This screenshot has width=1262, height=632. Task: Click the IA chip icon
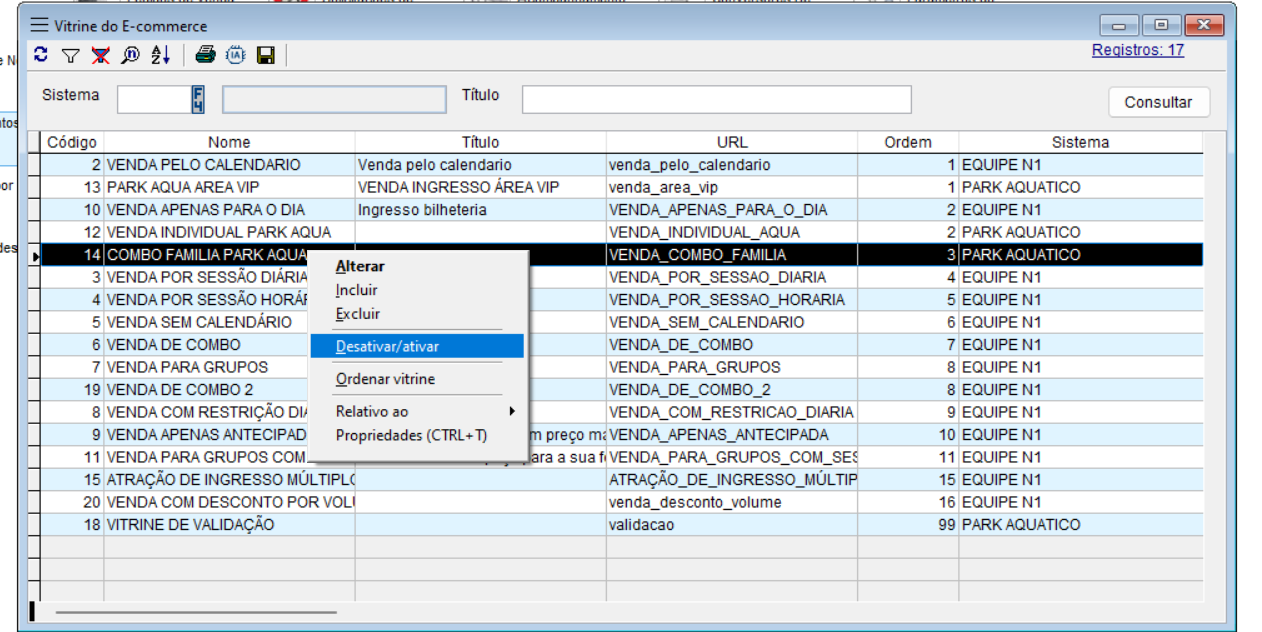[235, 55]
